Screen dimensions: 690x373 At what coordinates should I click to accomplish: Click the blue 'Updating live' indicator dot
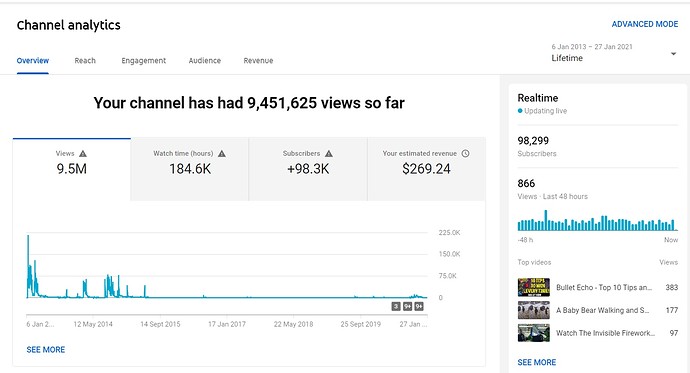[520, 111]
